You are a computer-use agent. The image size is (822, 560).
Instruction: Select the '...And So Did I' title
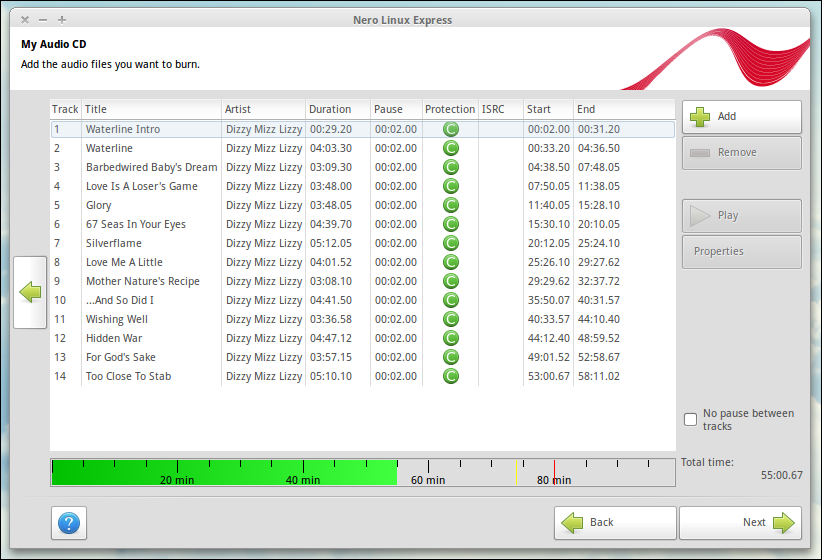(120, 300)
